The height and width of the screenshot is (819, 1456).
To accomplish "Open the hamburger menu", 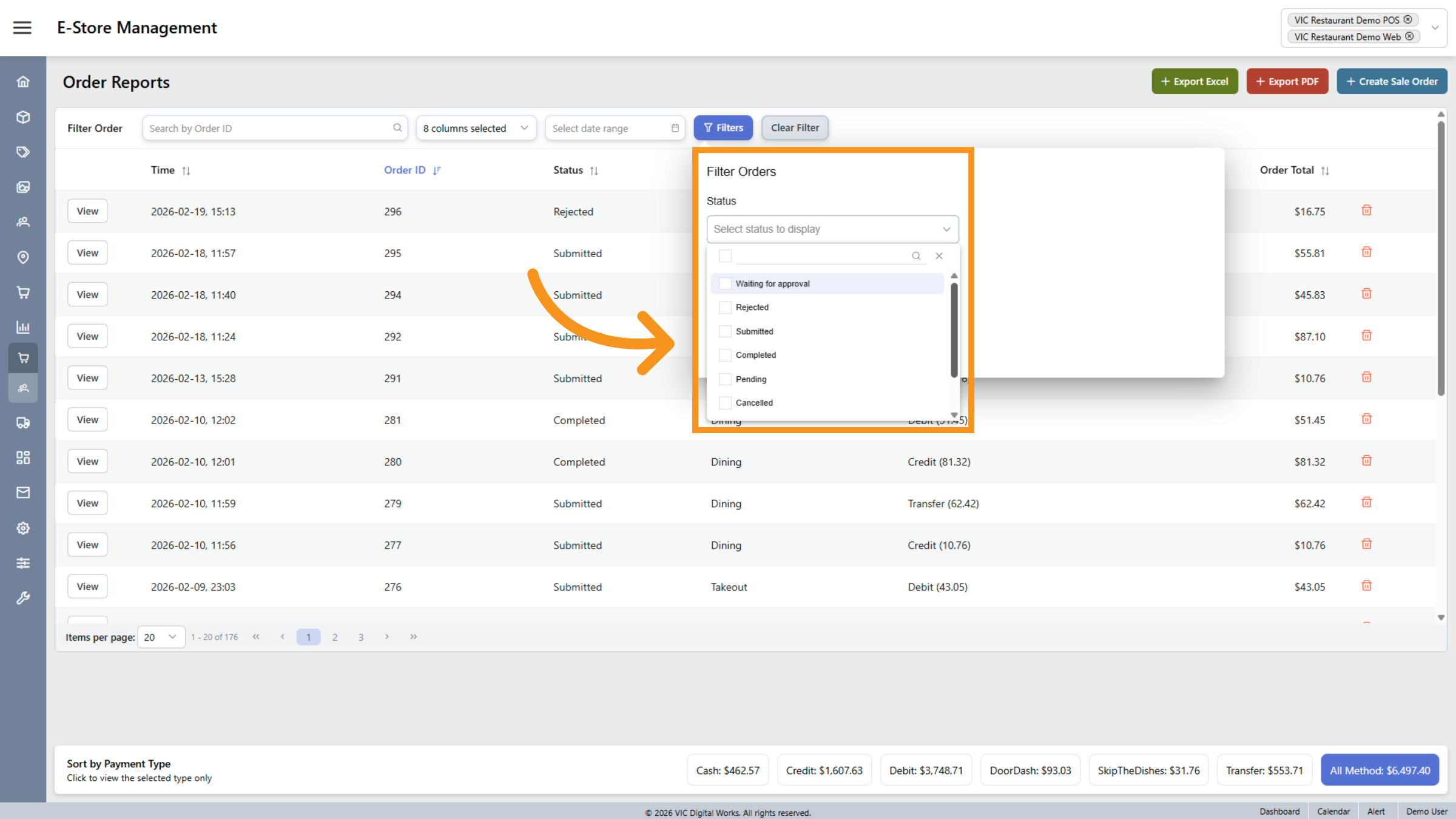I will 22,27.
